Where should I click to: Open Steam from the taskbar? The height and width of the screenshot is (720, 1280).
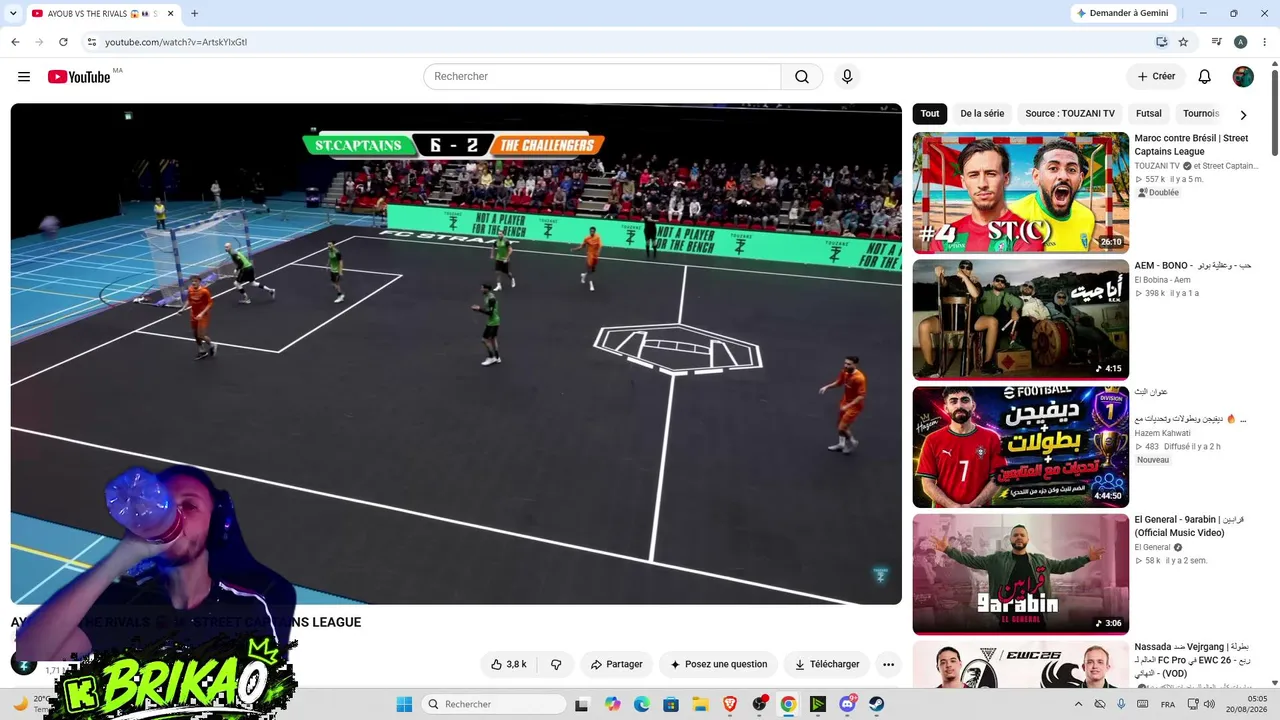(x=877, y=704)
